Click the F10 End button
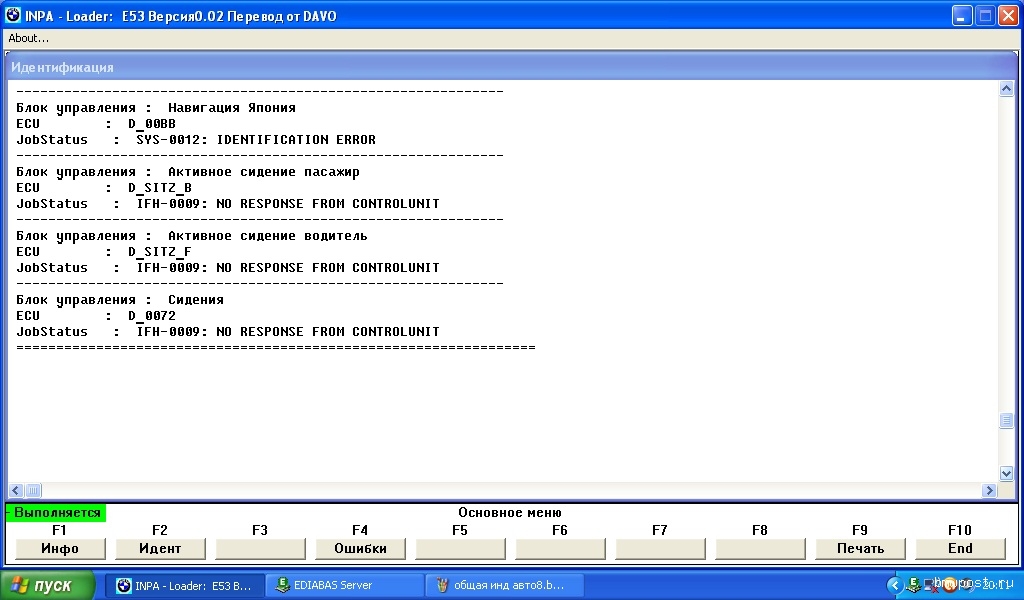Viewport: 1024px width, 600px height. (960, 548)
